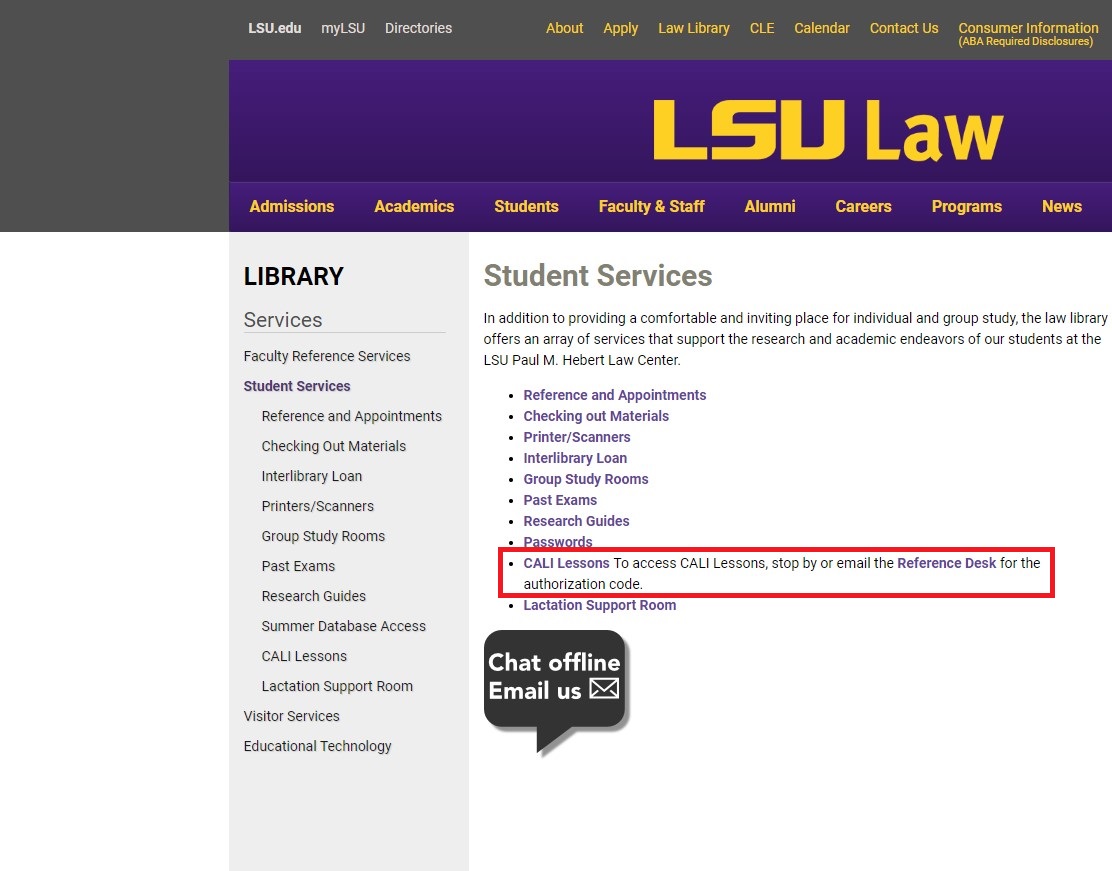Follow Research Guides bullet link
1112x871 pixels.
pos(577,521)
